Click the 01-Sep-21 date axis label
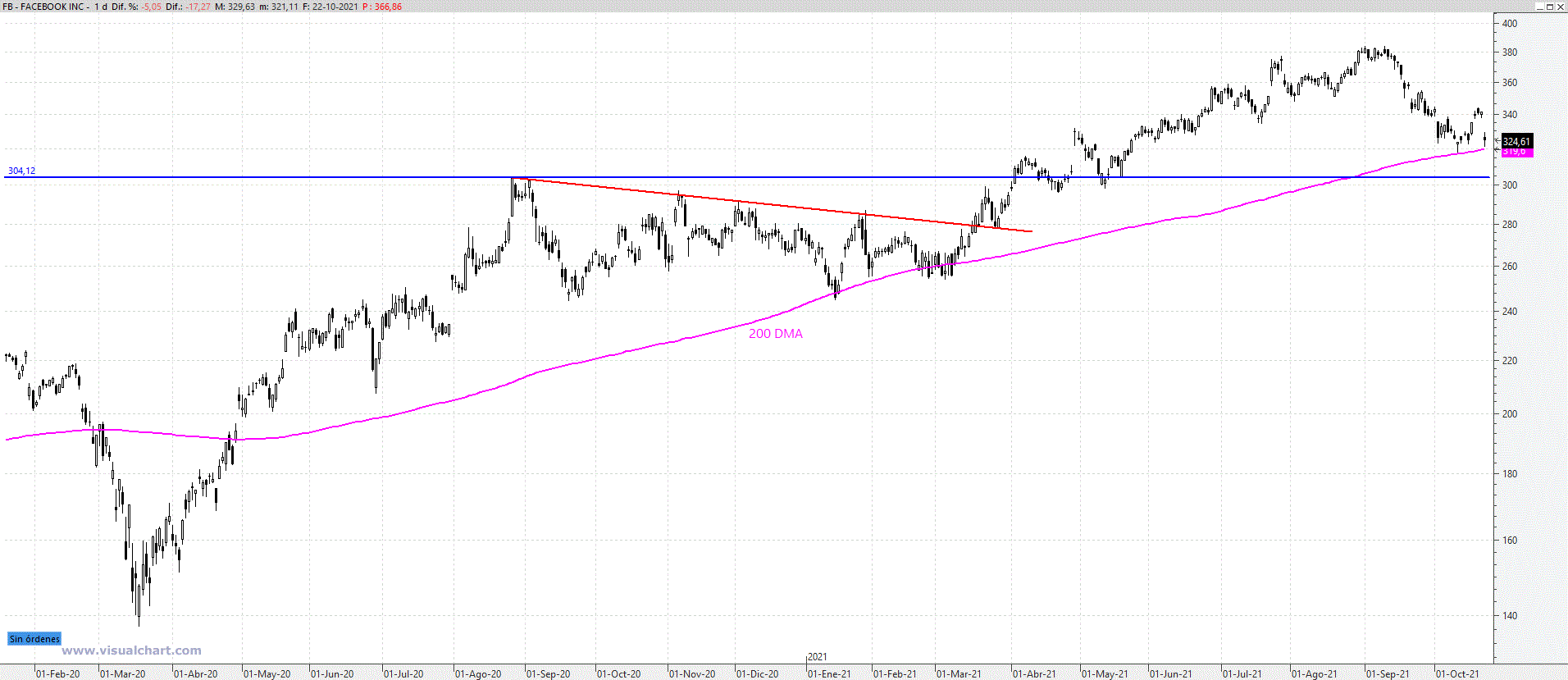This screenshot has height=680, width=1568. [1388, 674]
